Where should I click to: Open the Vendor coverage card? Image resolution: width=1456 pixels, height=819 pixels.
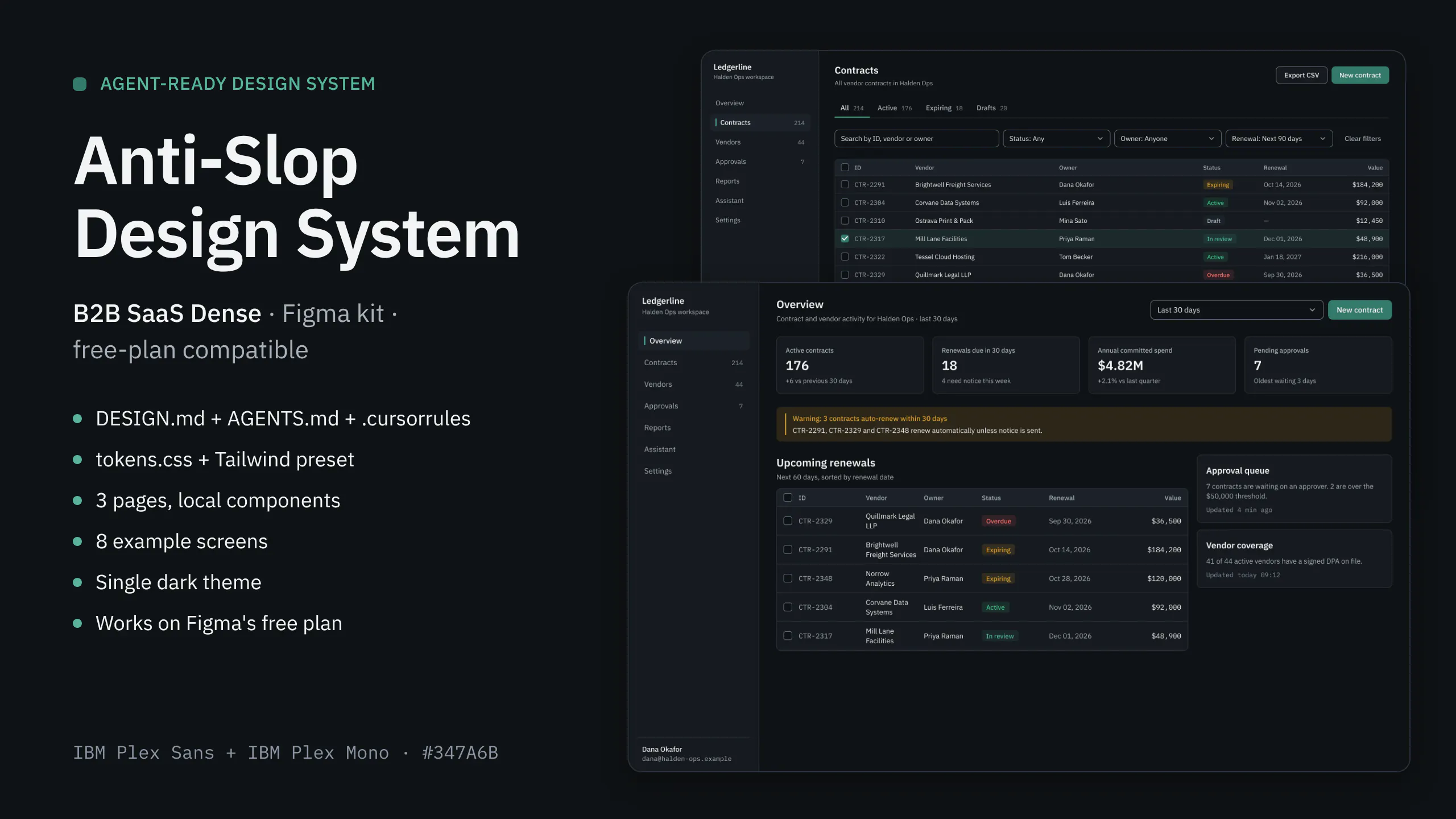(x=1294, y=559)
